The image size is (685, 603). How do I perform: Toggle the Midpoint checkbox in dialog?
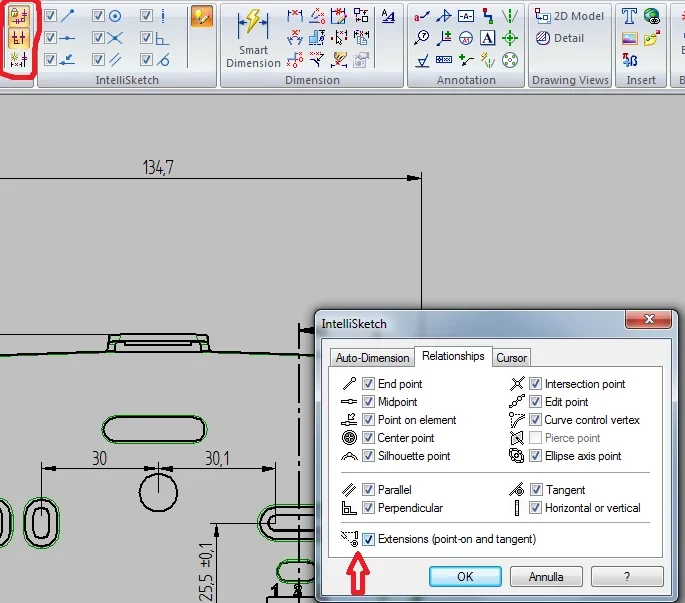coord(368,402)
